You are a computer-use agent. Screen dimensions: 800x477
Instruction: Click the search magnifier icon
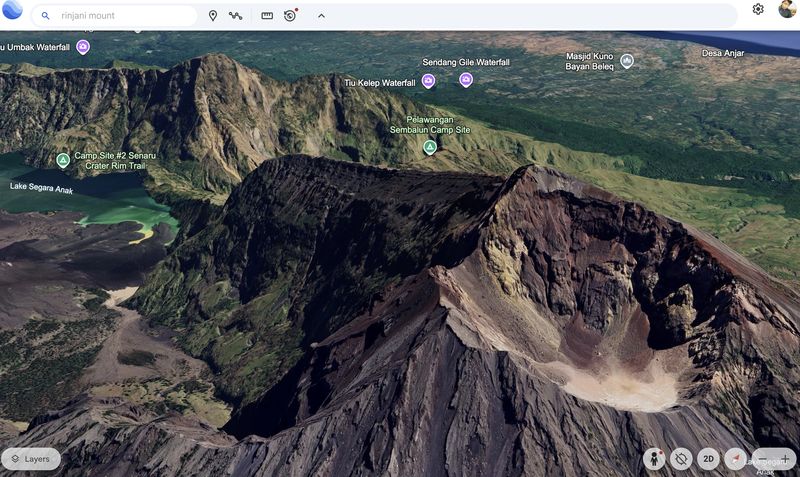pyautogui.click(x=45, y=16)
